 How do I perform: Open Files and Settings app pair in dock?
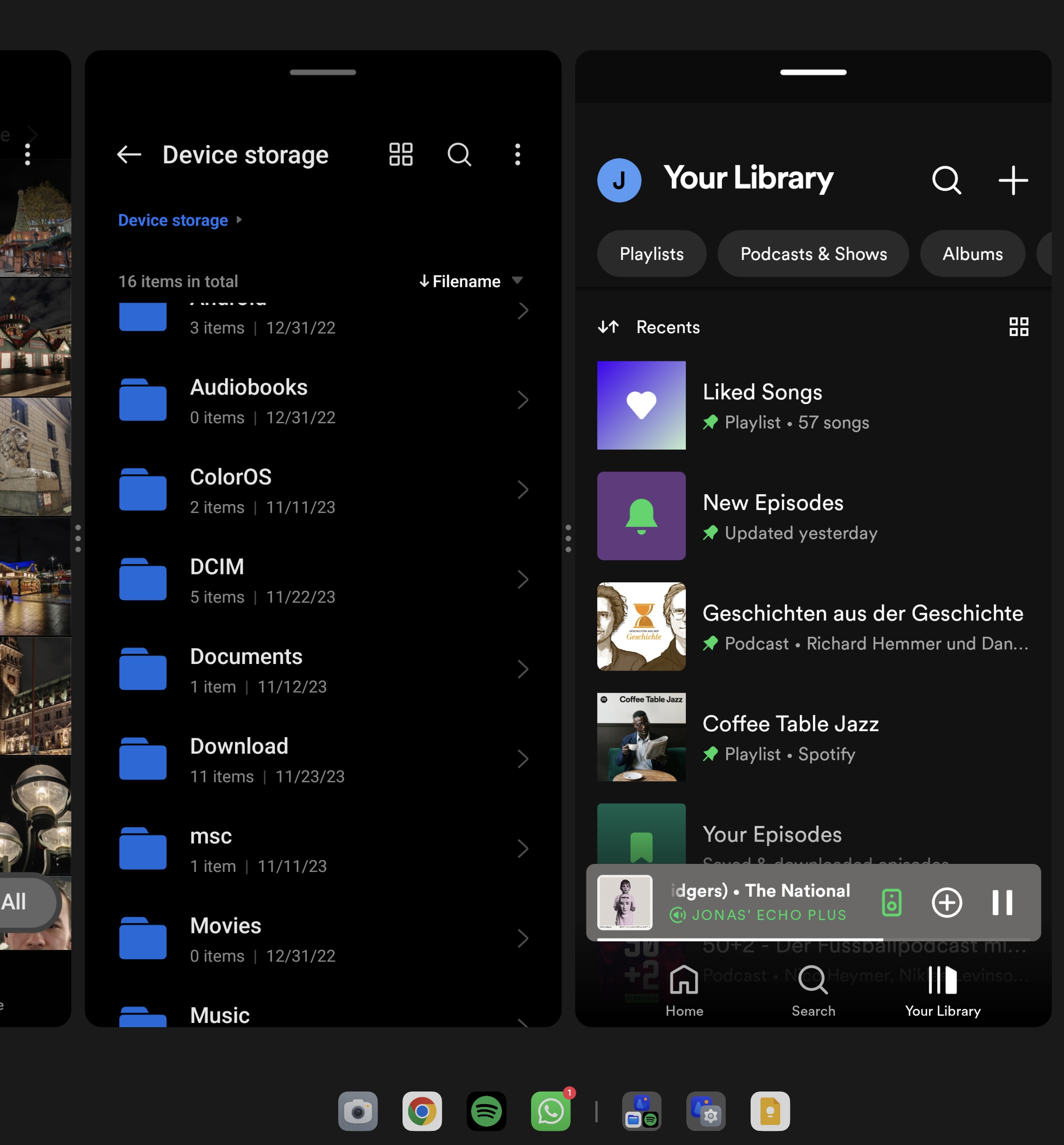tap(706, 1111)
